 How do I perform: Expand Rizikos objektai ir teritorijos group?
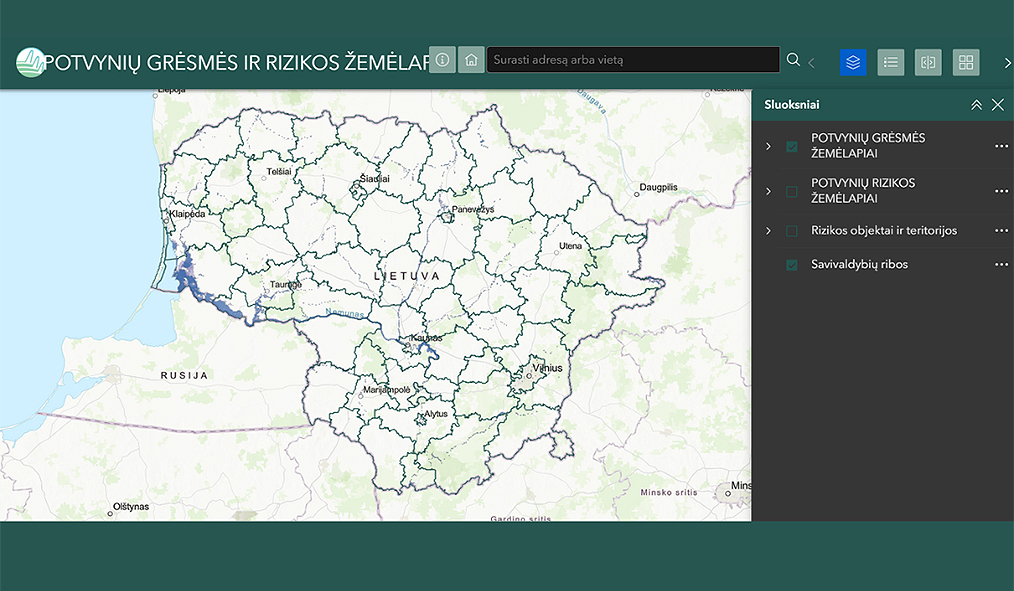[x=768, y=231]
